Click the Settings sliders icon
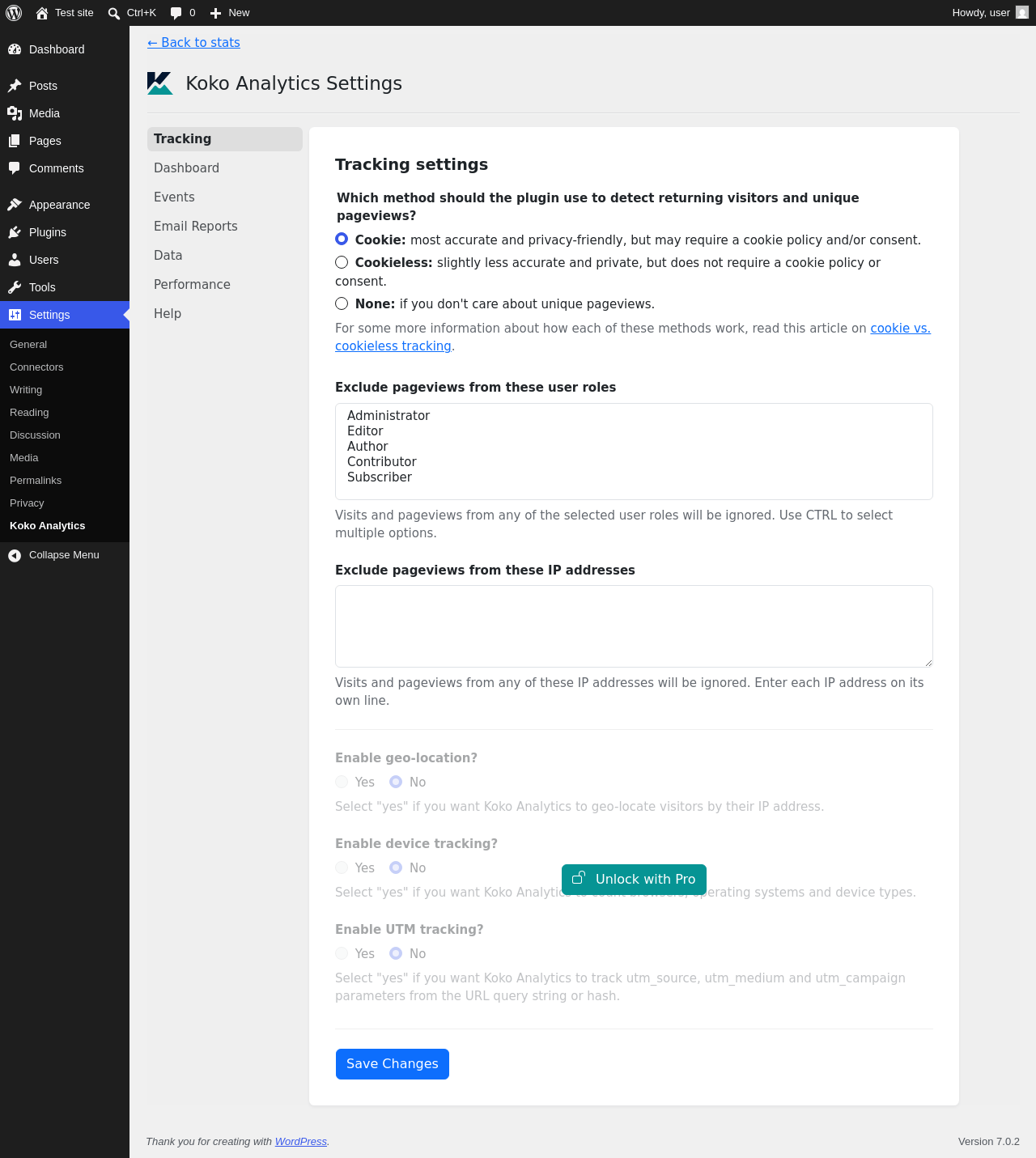 point(15,315)
